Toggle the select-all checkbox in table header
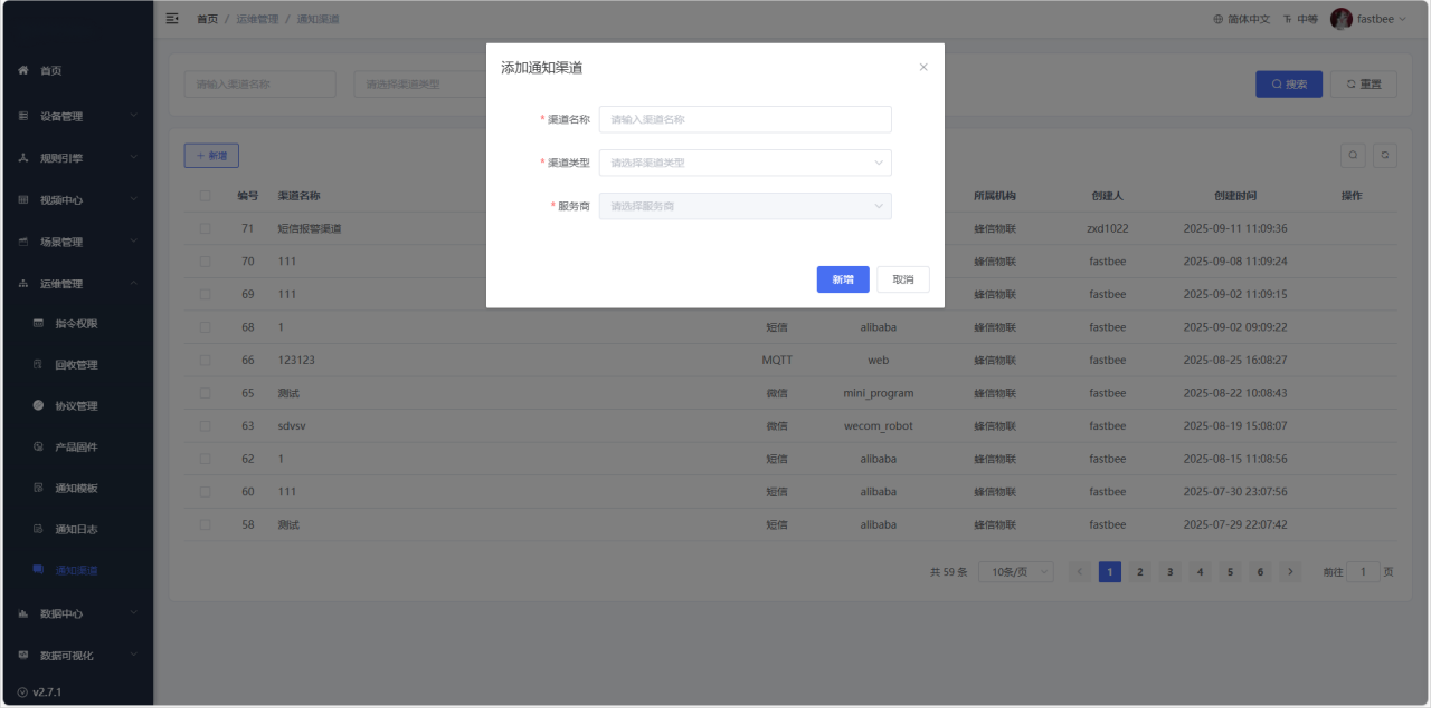The width and height of the screenshot is (1431, 709). pyautogui.click(x=205, y=195)
